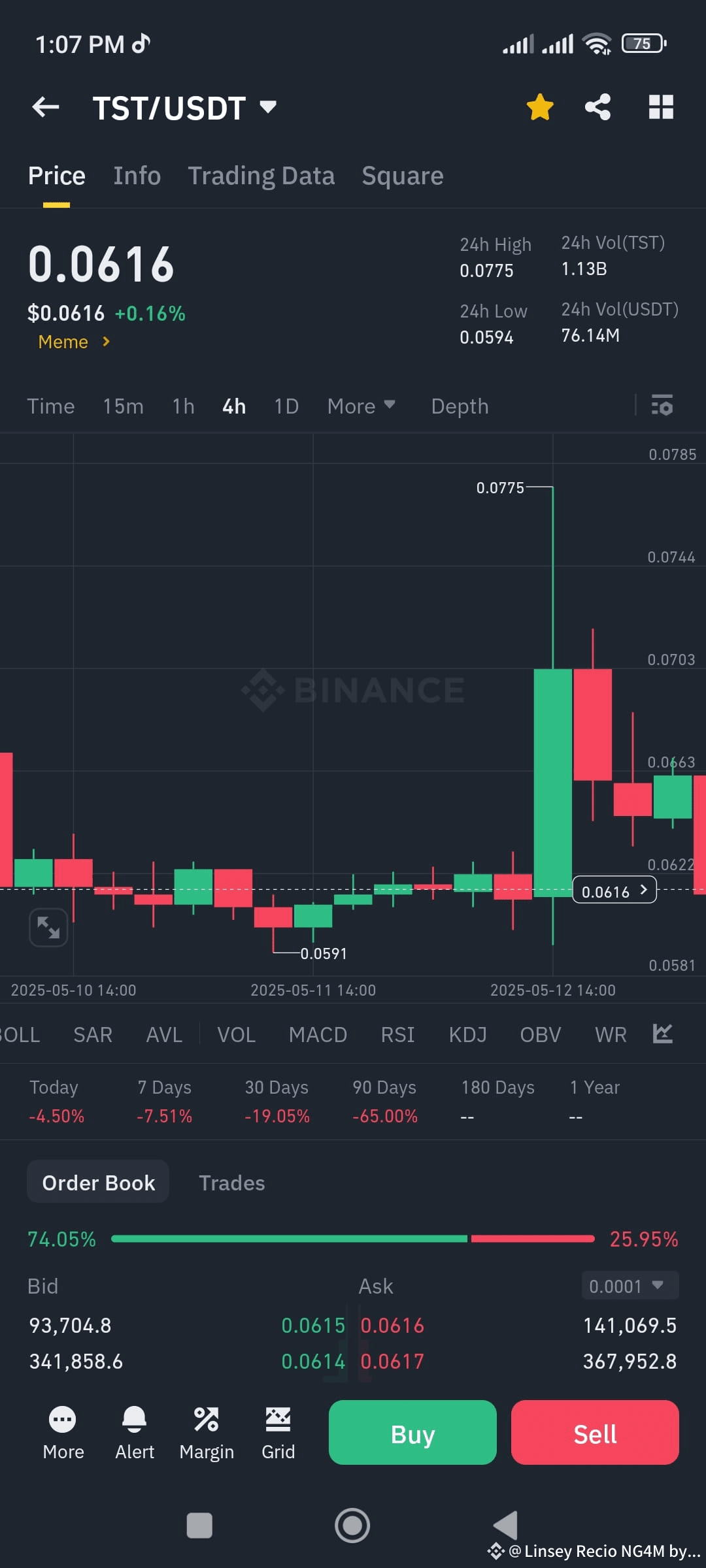Open the Grid trading tool
The height and width of the screenshot is (1568, 706).
[x=278, y=1433]
